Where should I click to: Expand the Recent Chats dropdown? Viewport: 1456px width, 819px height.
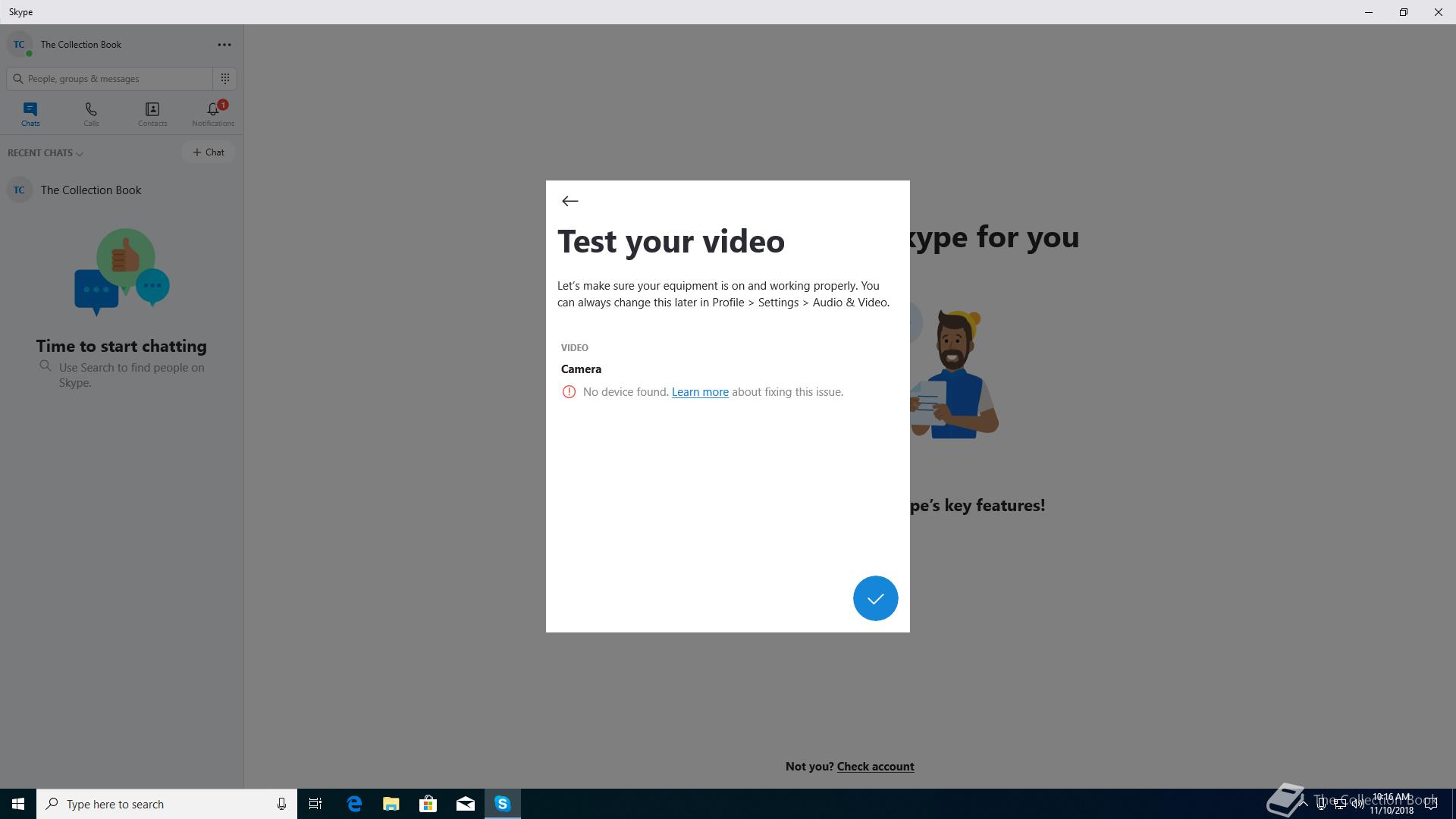[45, 153]
